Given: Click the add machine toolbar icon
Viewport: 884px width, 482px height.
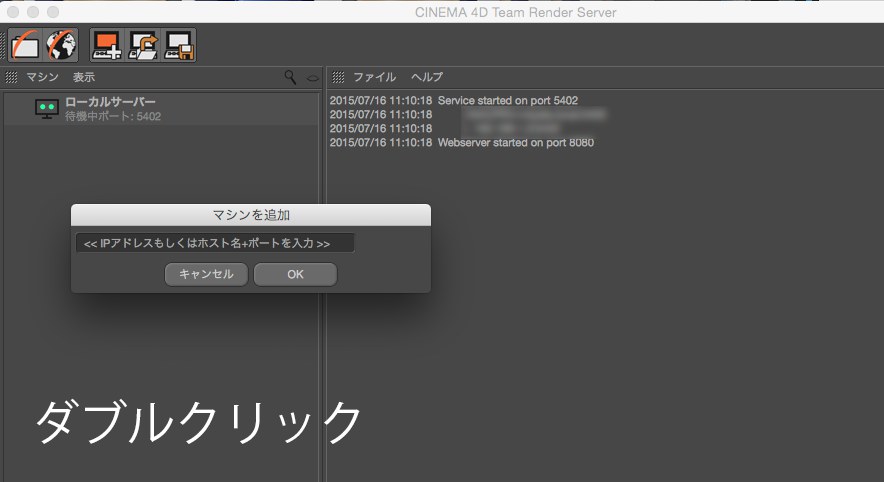Looking at the screenshot, I should (107, 45).
